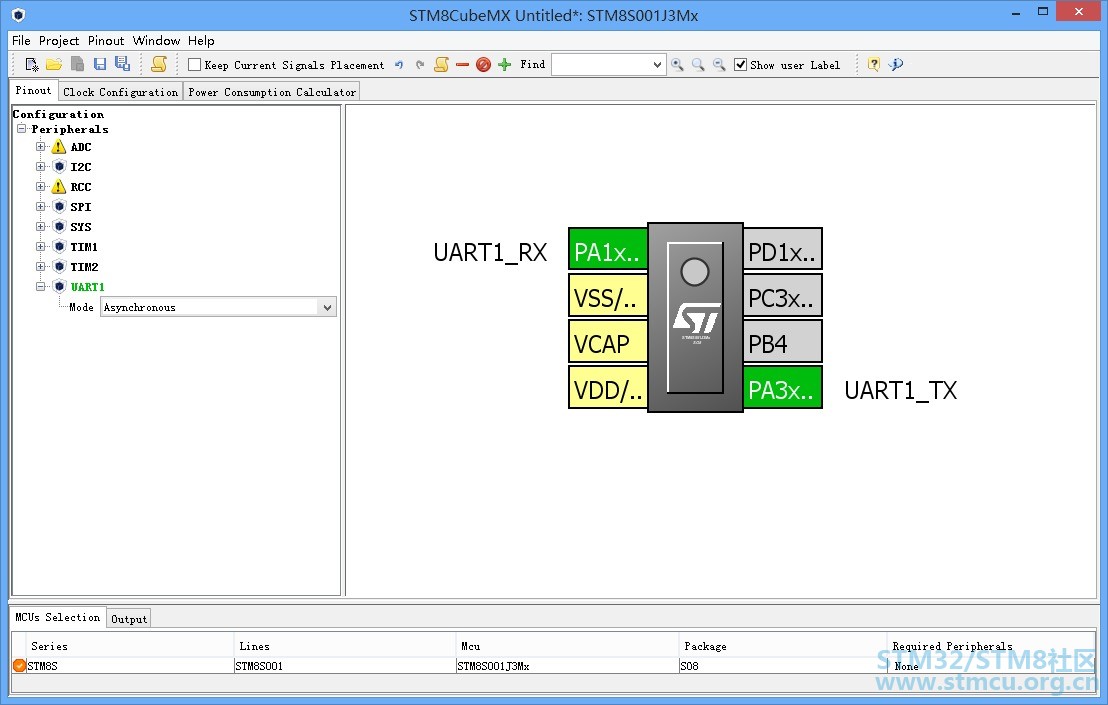Undo the last pinout change
Image resolution: width=1108 pixels, height=705 pixels.
(399, 65)
